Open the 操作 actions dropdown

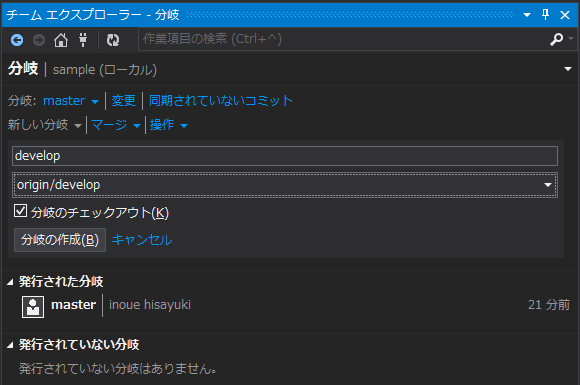point(169,125)
